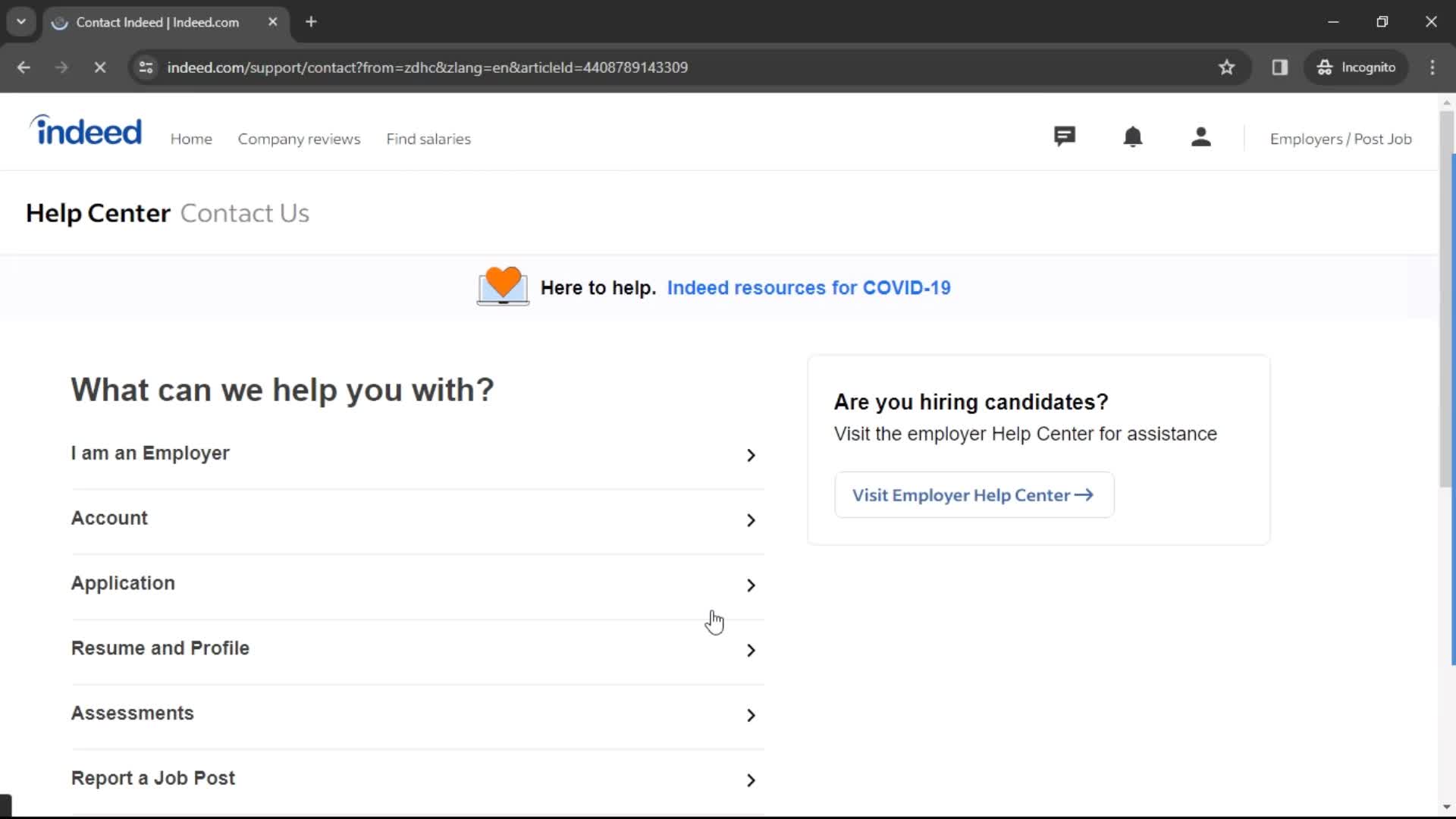Viewport: 1456px width, 819px height.
Task: Close the Contact Indeed tab
Action: click(x=273, y=22)
